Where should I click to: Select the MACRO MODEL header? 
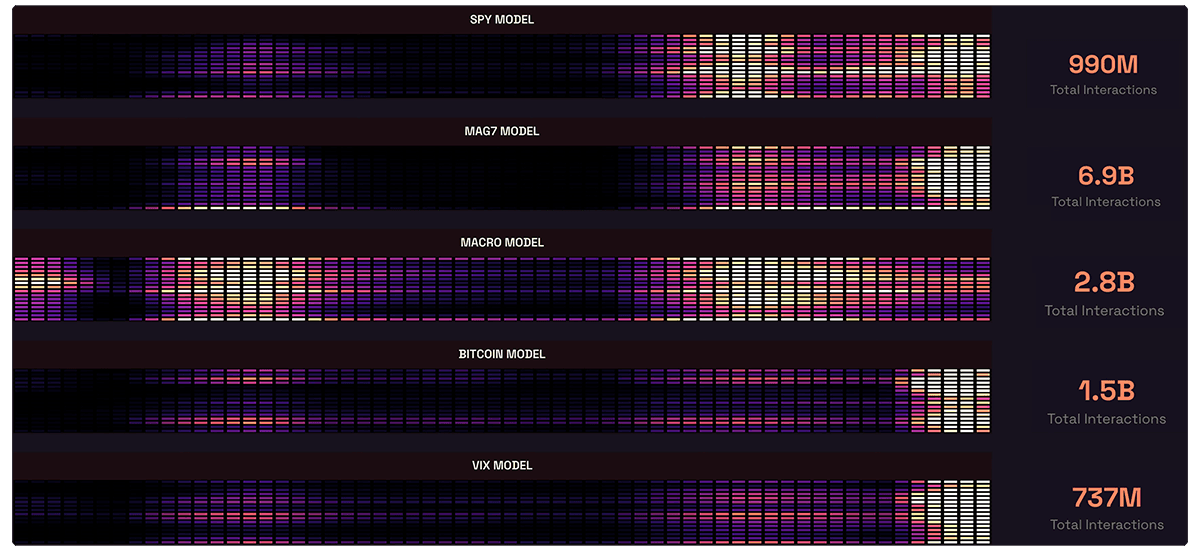502,243
